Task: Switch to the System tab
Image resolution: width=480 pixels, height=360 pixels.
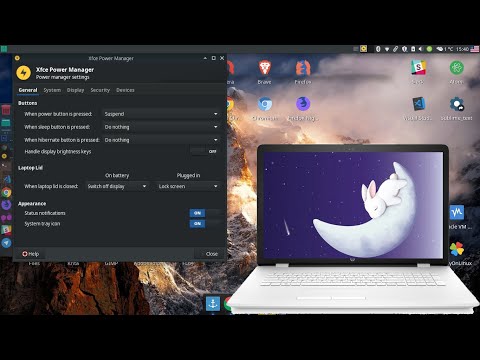Action: coord(52,90)
